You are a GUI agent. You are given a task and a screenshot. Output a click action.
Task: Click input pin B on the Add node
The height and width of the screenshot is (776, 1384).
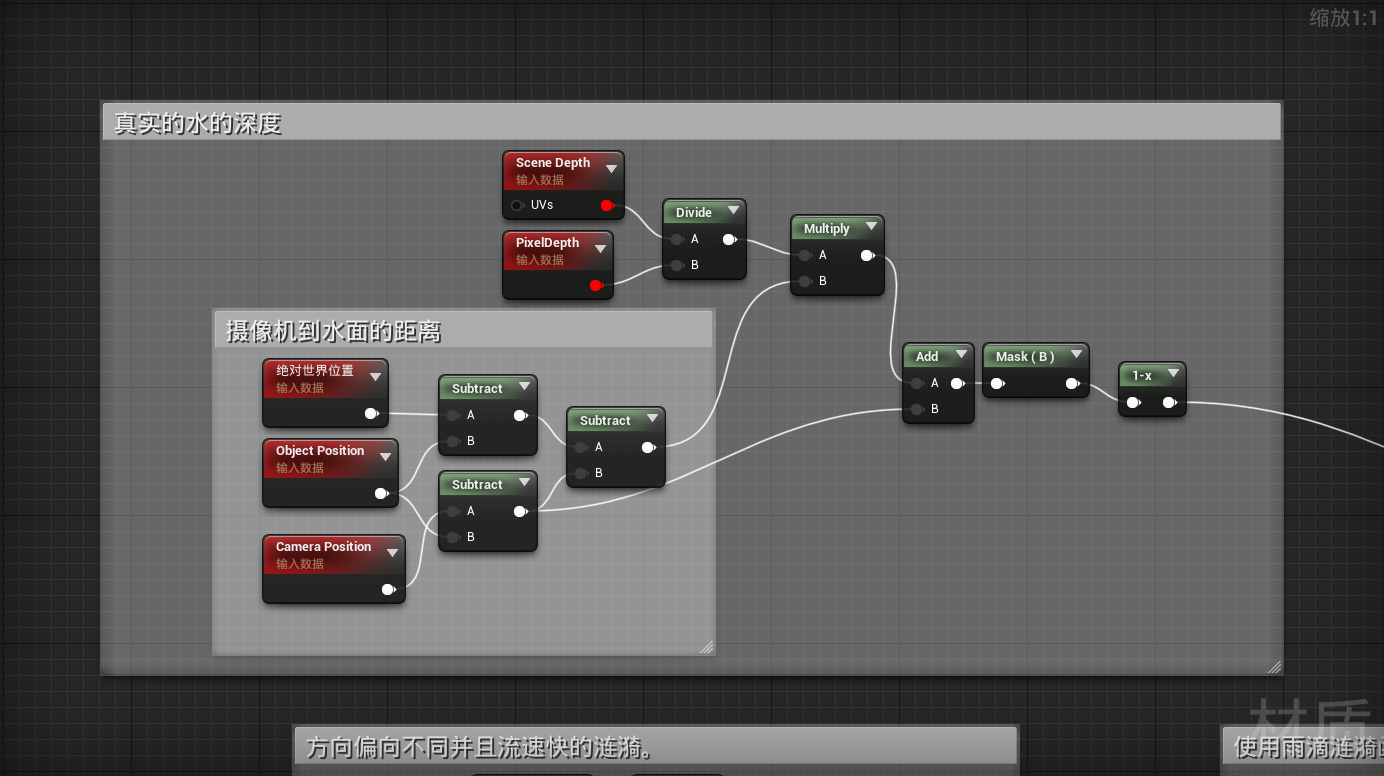coord(917,409)
